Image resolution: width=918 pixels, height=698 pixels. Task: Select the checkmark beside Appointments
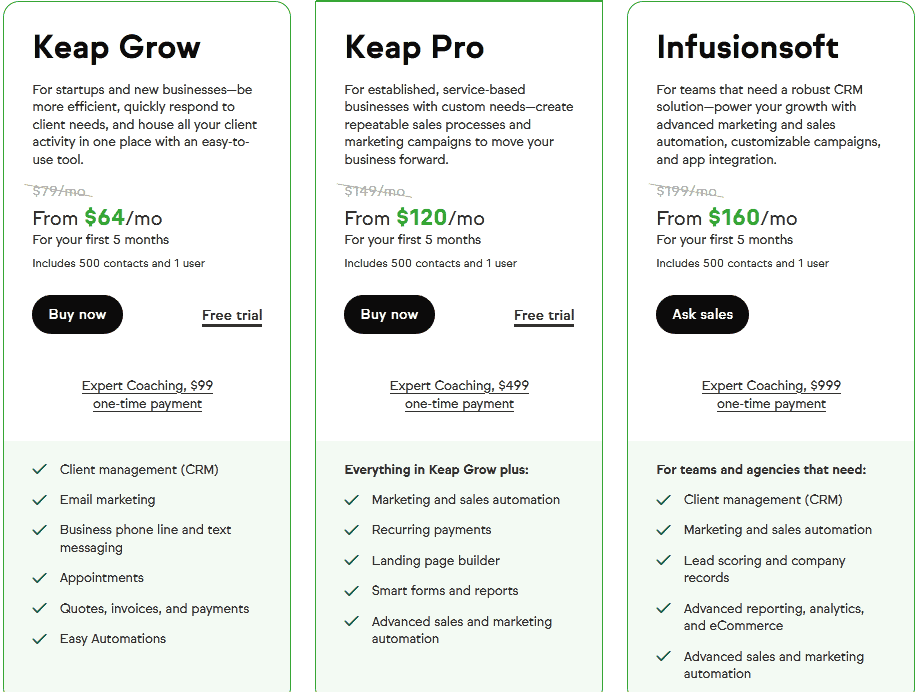pos(39,577)
